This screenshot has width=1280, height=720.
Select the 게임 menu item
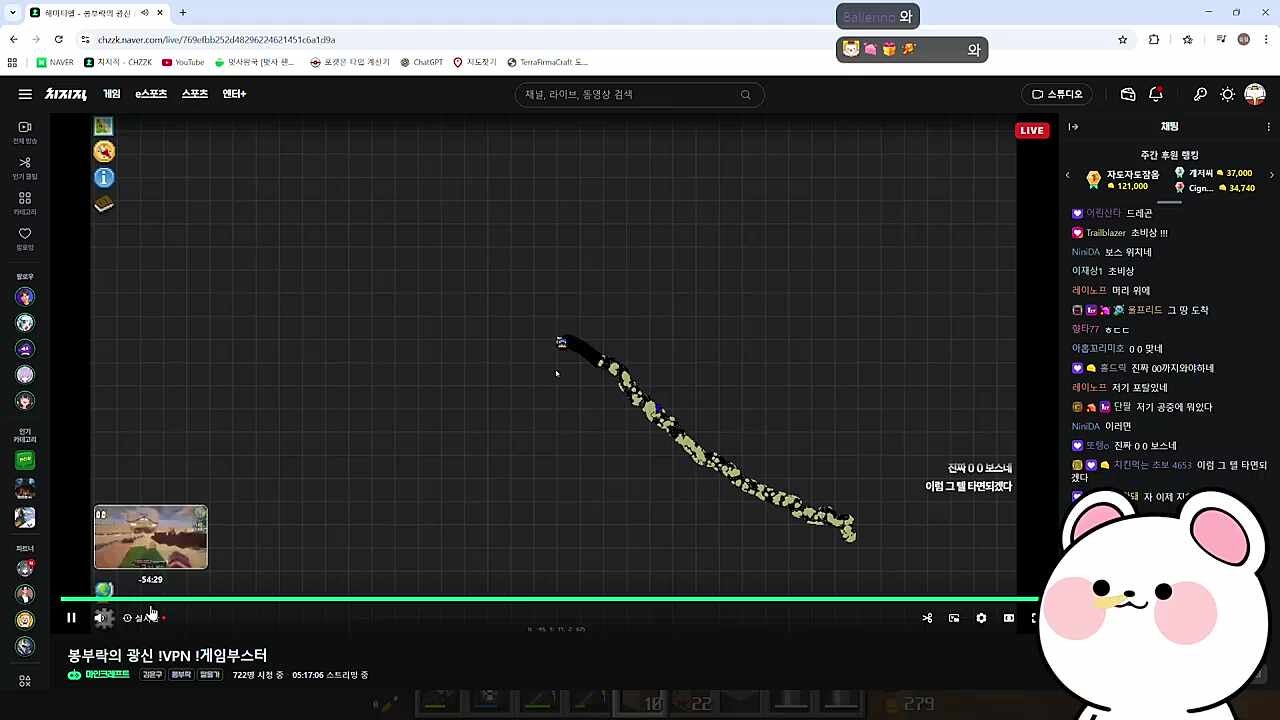click(111, 94)
